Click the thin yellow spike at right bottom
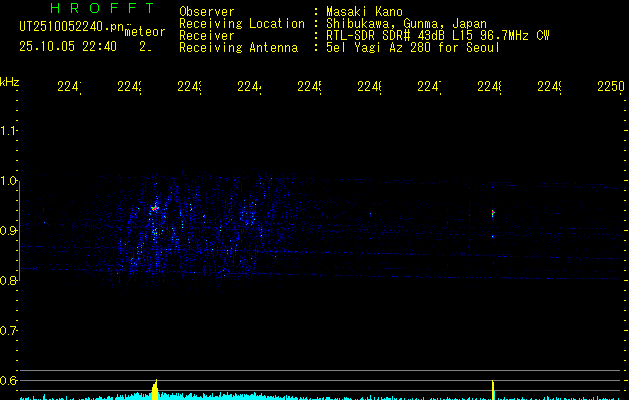Image resolution: width=629 pixels, height=400 pixels. pos(493,388)
